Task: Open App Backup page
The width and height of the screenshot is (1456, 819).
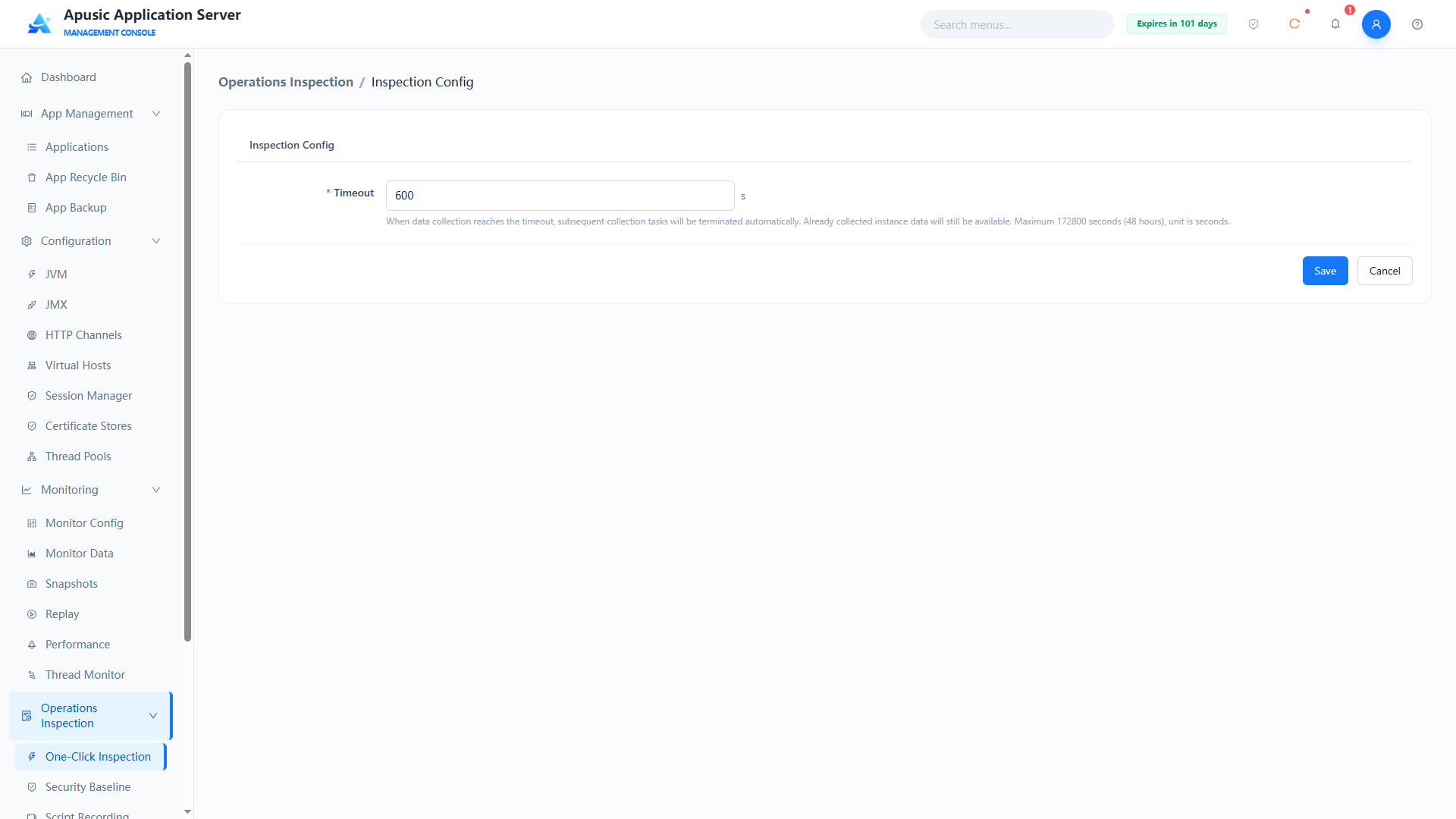Action: point(91,208)
